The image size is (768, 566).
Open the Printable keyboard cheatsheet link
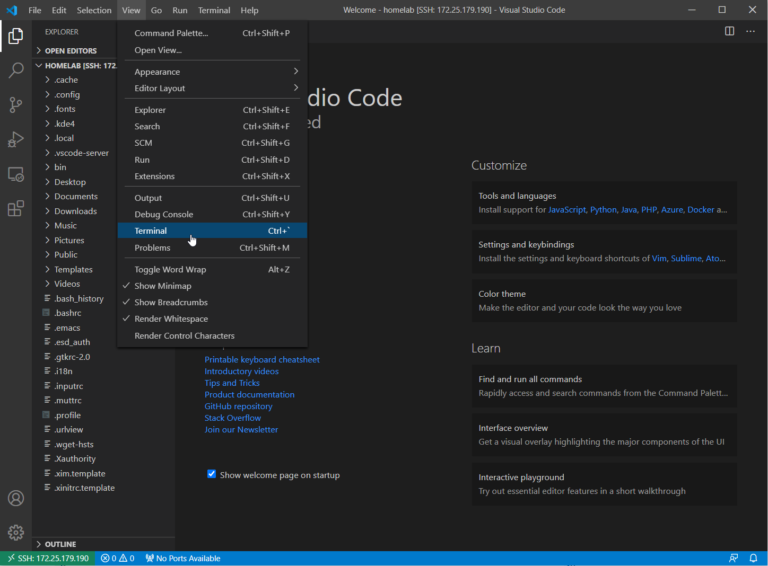262,360
